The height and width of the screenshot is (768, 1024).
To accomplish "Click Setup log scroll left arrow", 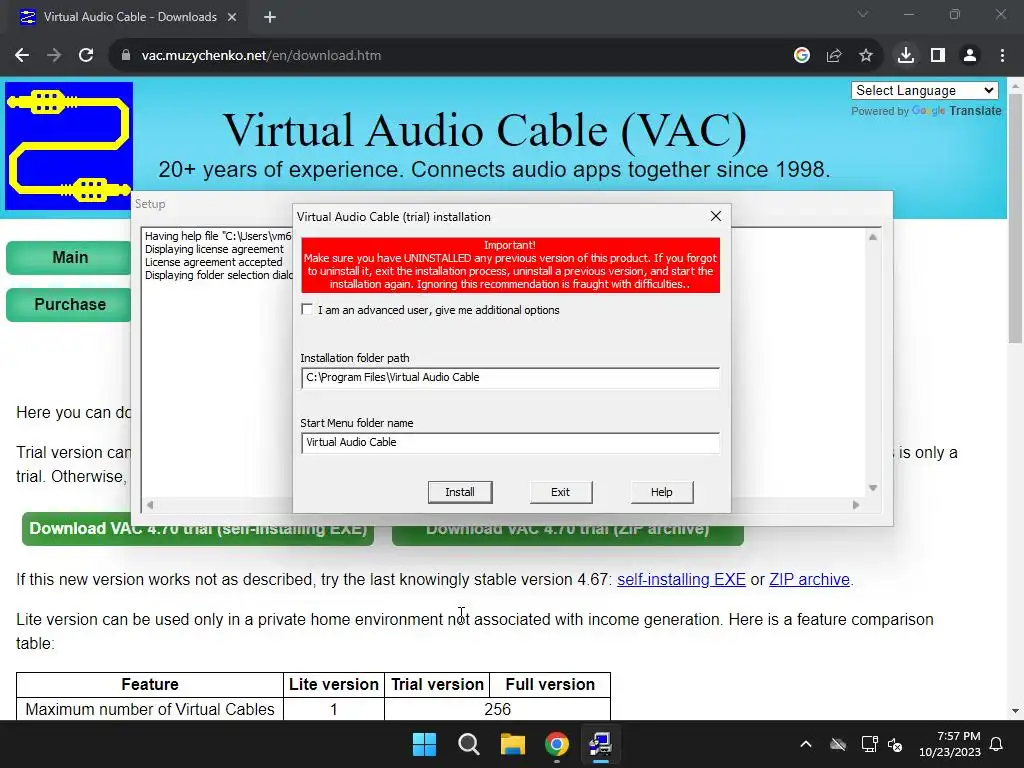I will [x=150, y=504].
